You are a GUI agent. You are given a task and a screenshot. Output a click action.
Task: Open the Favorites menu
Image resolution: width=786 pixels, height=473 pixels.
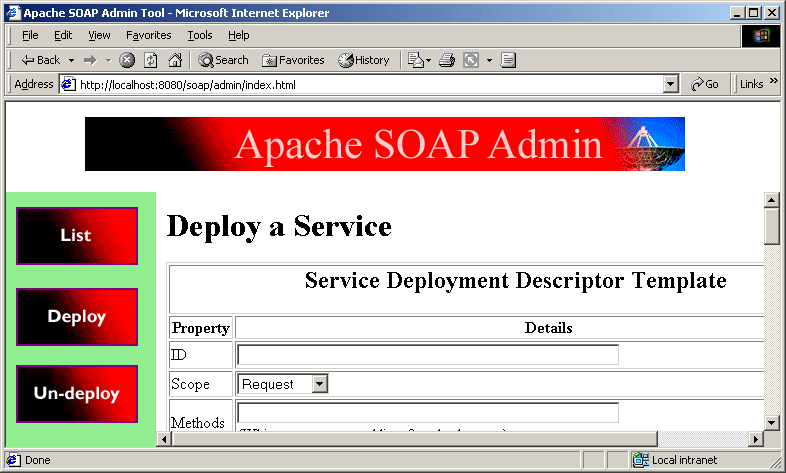point(148,35)
